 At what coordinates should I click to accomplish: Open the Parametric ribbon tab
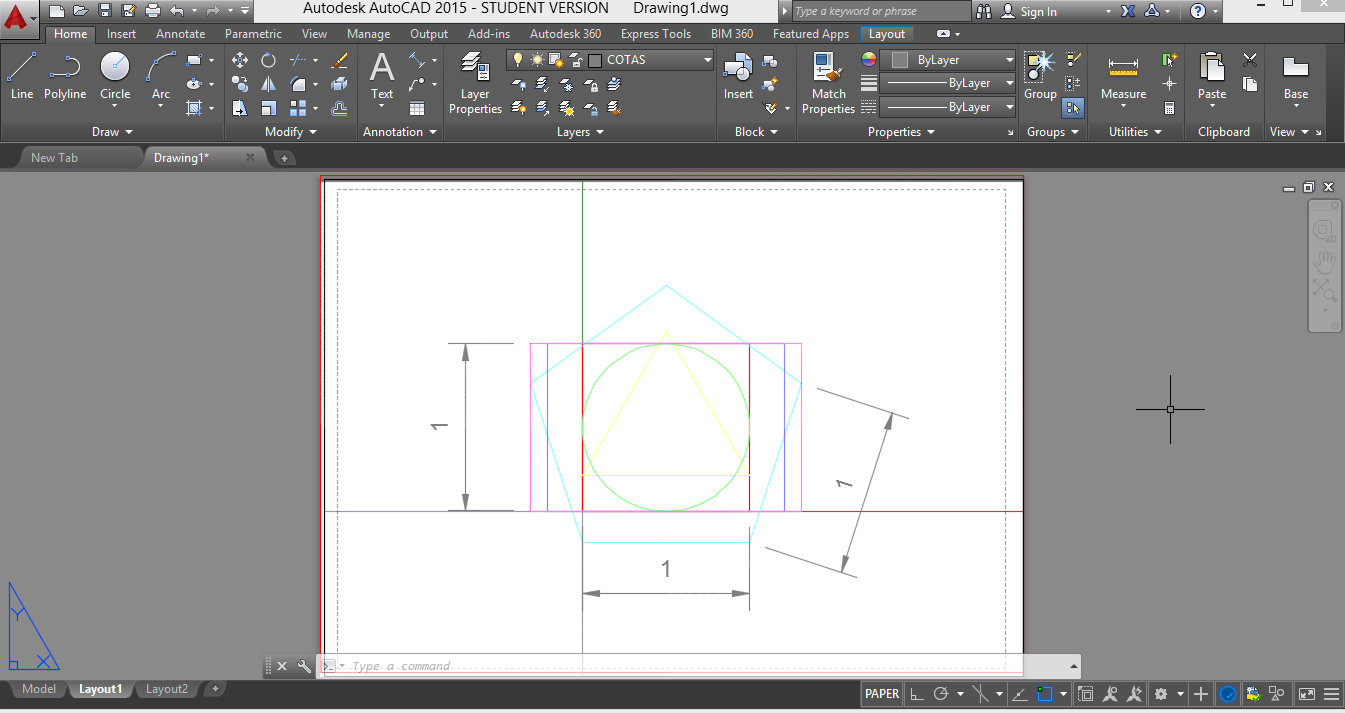pyautogui.click(x=253, y=34)
